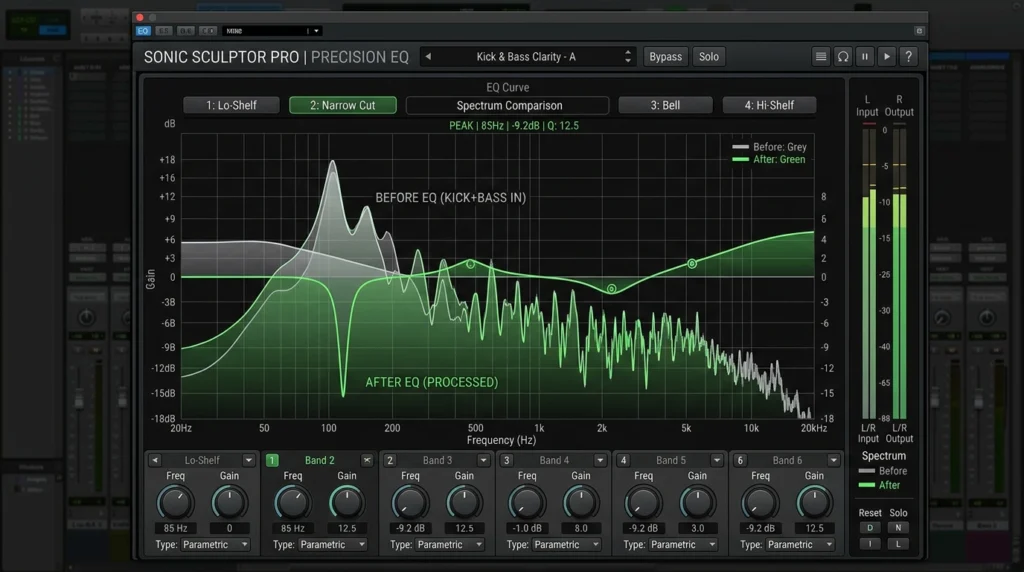Screen dimensions: 1024x572
Task: Click the Band 4 gain 8.0 value field
Action: tap(581, 528)
